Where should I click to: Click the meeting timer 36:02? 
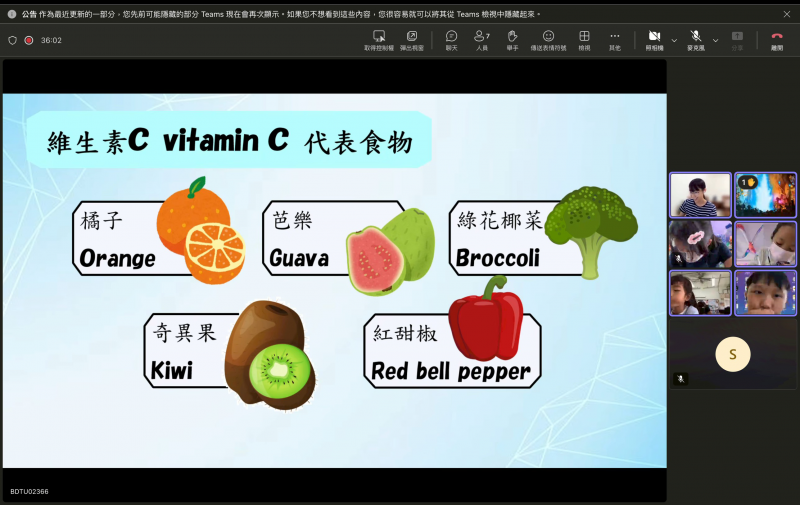pyautogui.click(x=51, y=40)
